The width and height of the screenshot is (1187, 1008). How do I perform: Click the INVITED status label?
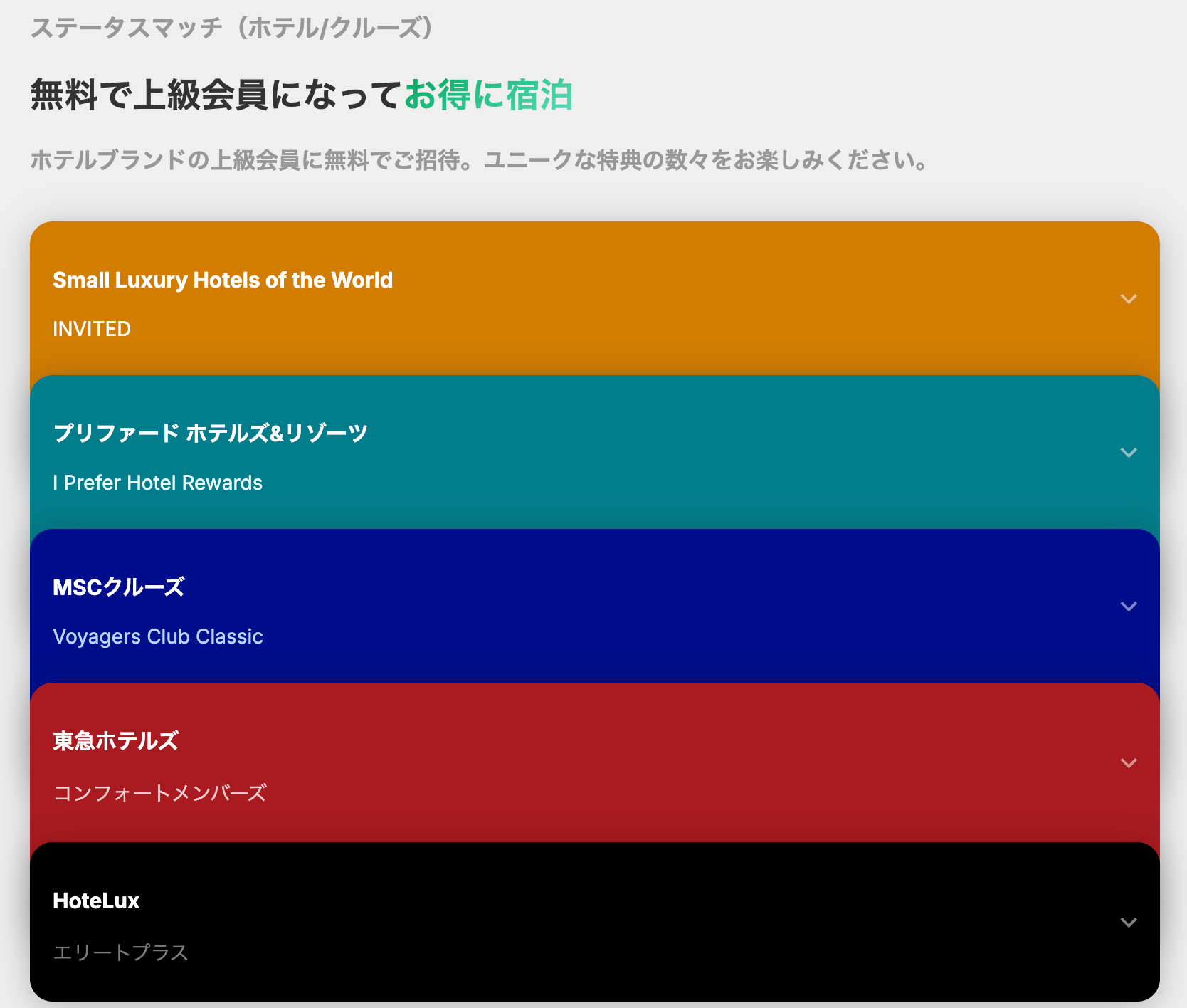[92, 329]
